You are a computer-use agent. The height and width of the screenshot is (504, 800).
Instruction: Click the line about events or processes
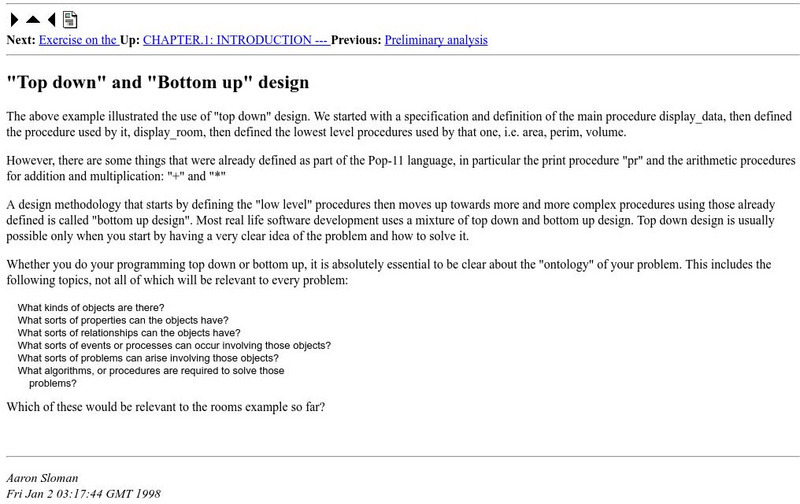click(174, 346)
